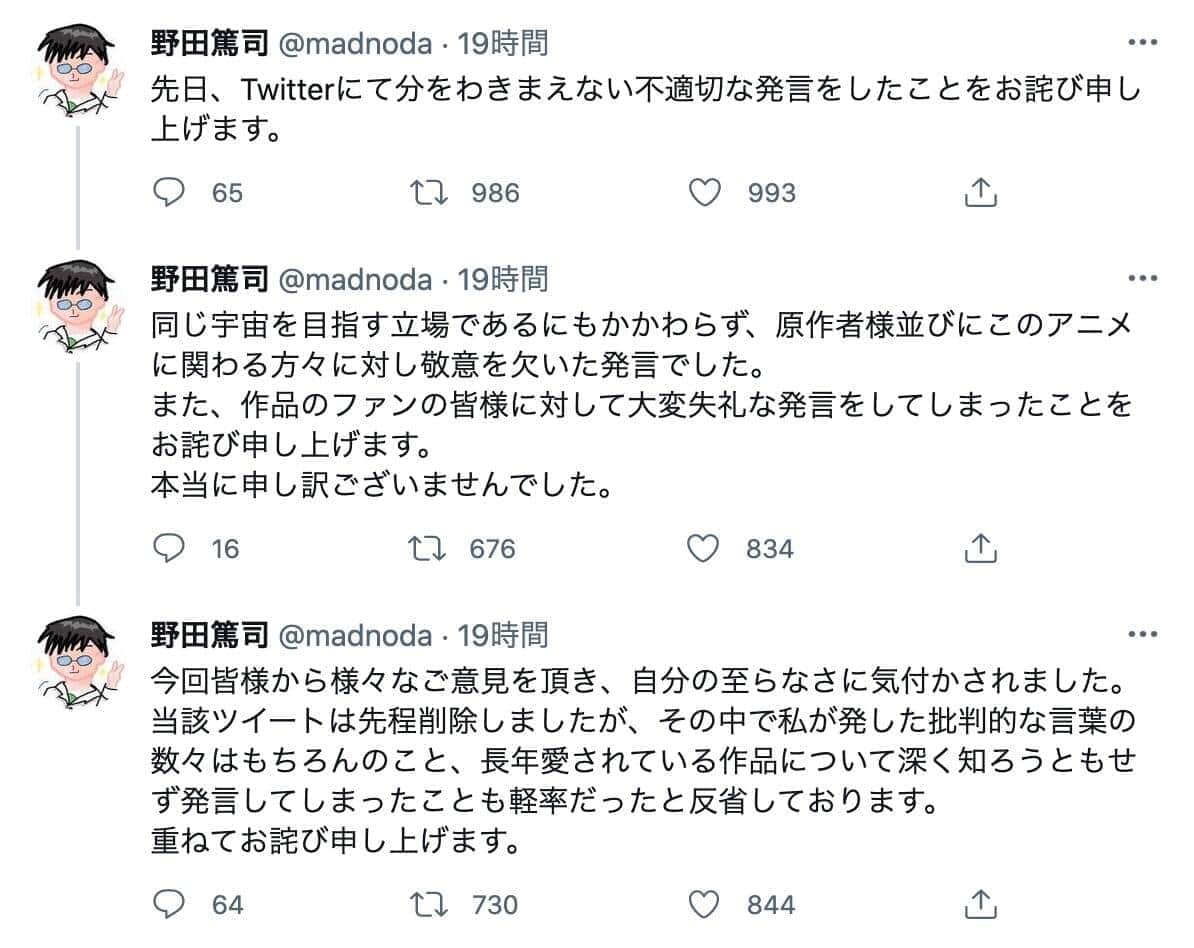This screenshot has height=948, width=1194.
Task: Retweet the second tweet
Action: coord(430,548)
